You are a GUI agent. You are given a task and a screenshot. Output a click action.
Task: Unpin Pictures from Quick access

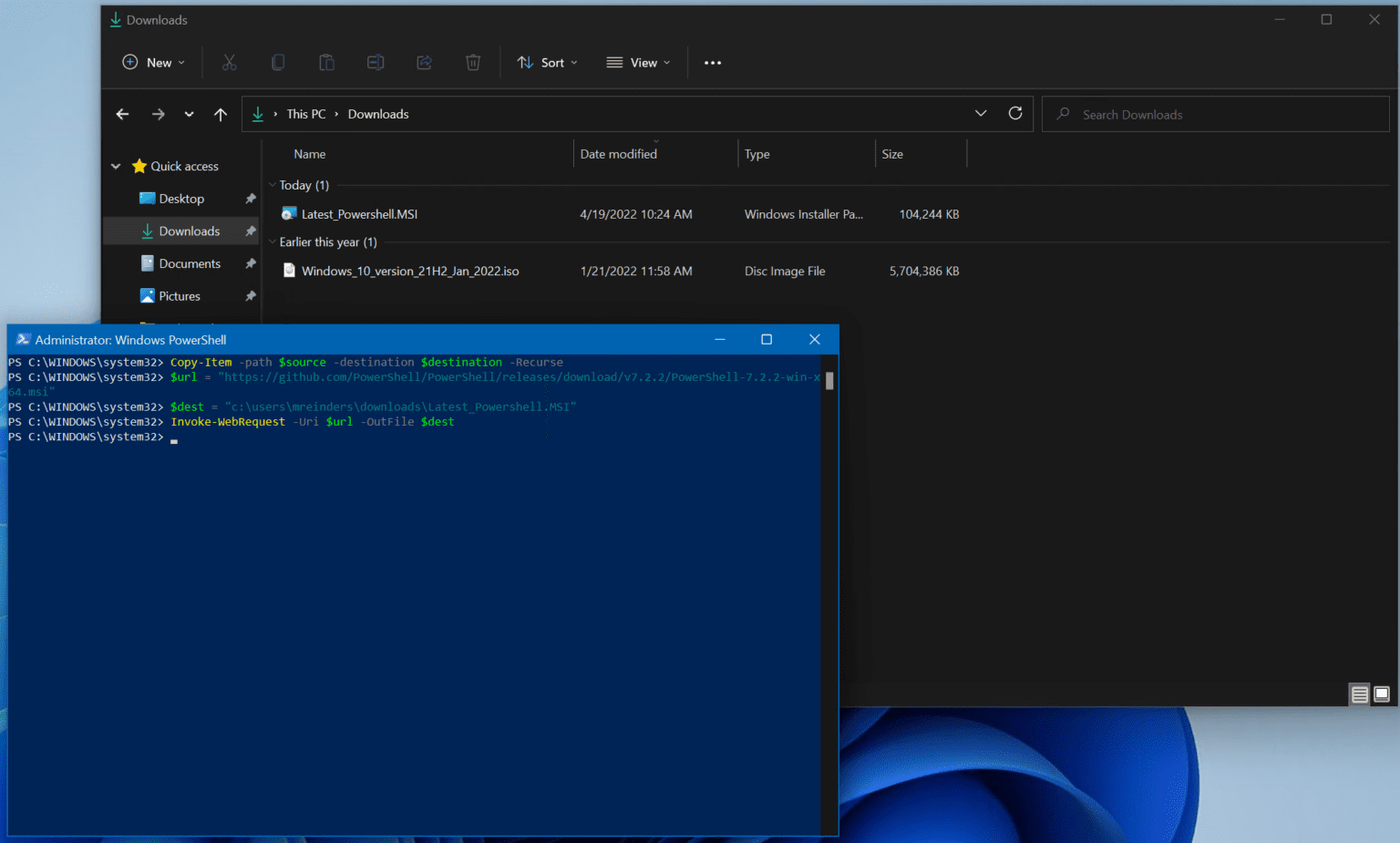click(x=251, y=295)
